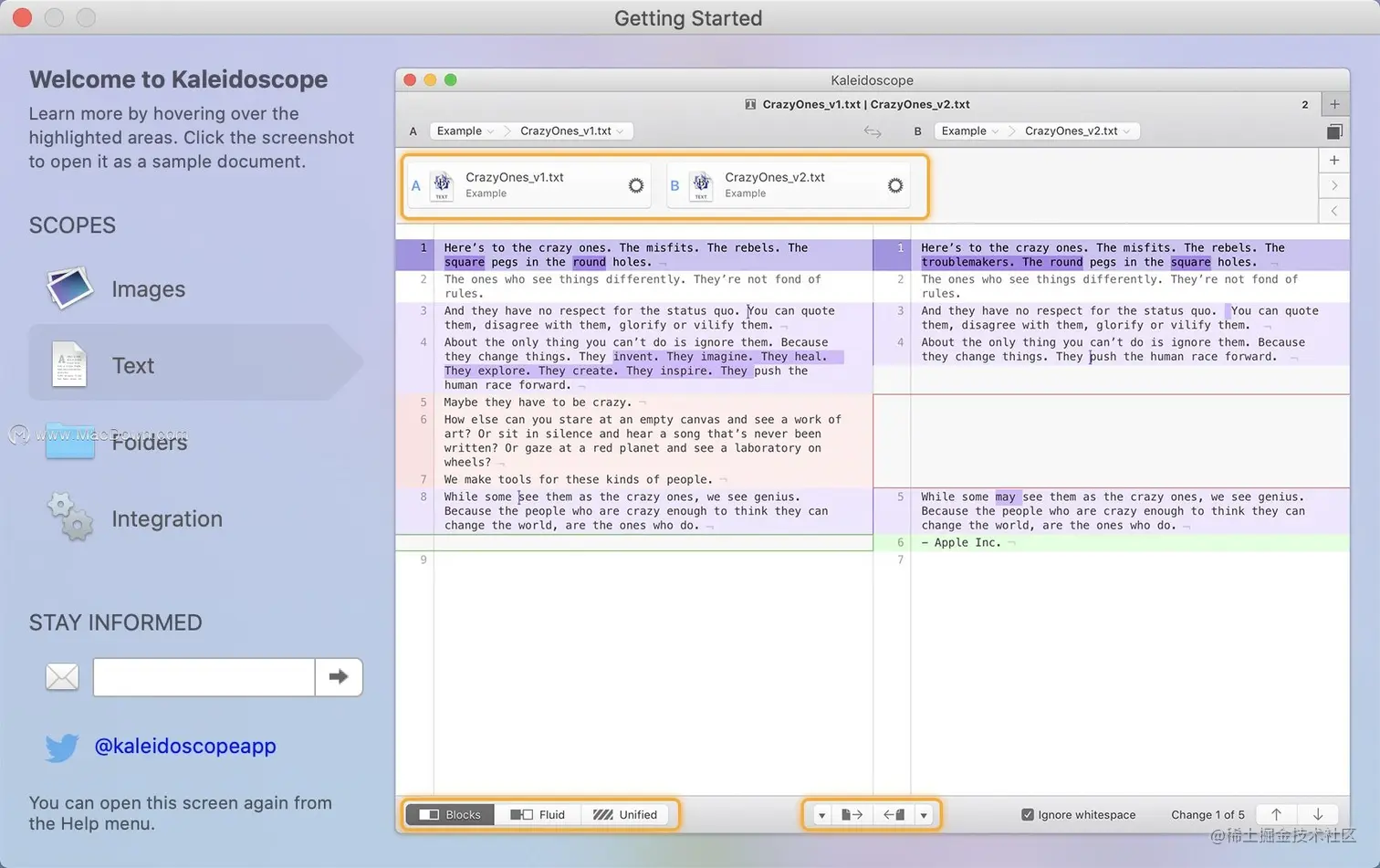Open the CrazyOnes_v2.txt popup in the path bar
The image size is (1380, 868).
coord(1078,131)
